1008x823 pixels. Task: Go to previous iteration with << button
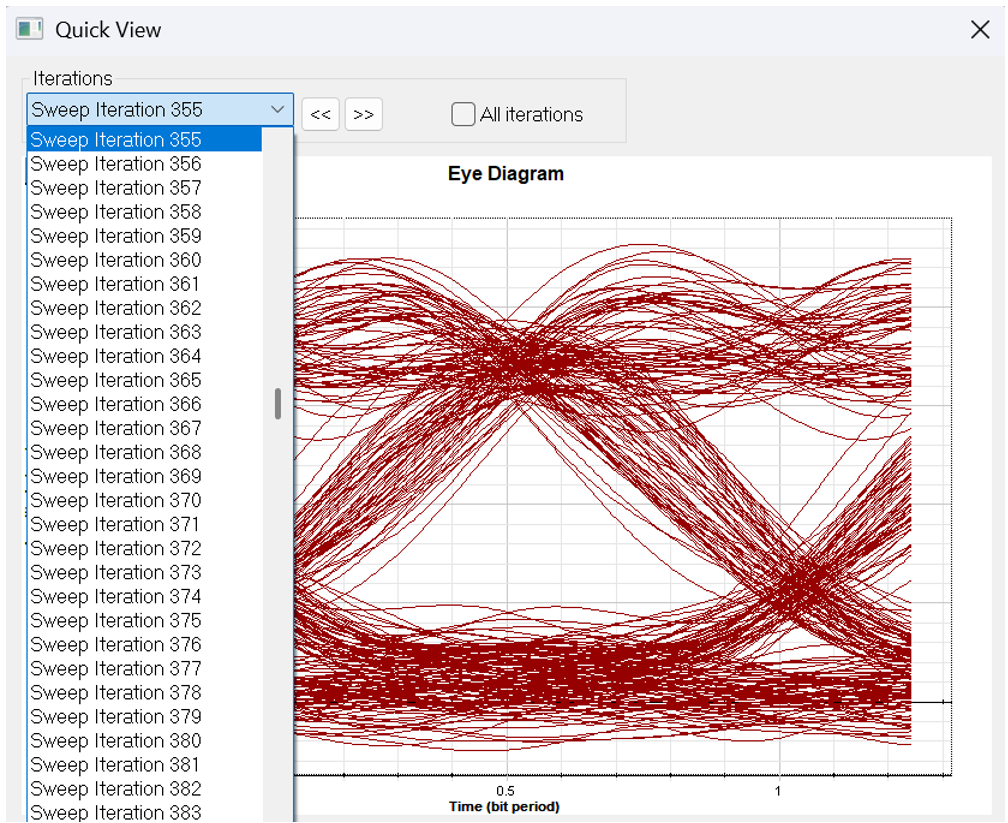[320, 115]
